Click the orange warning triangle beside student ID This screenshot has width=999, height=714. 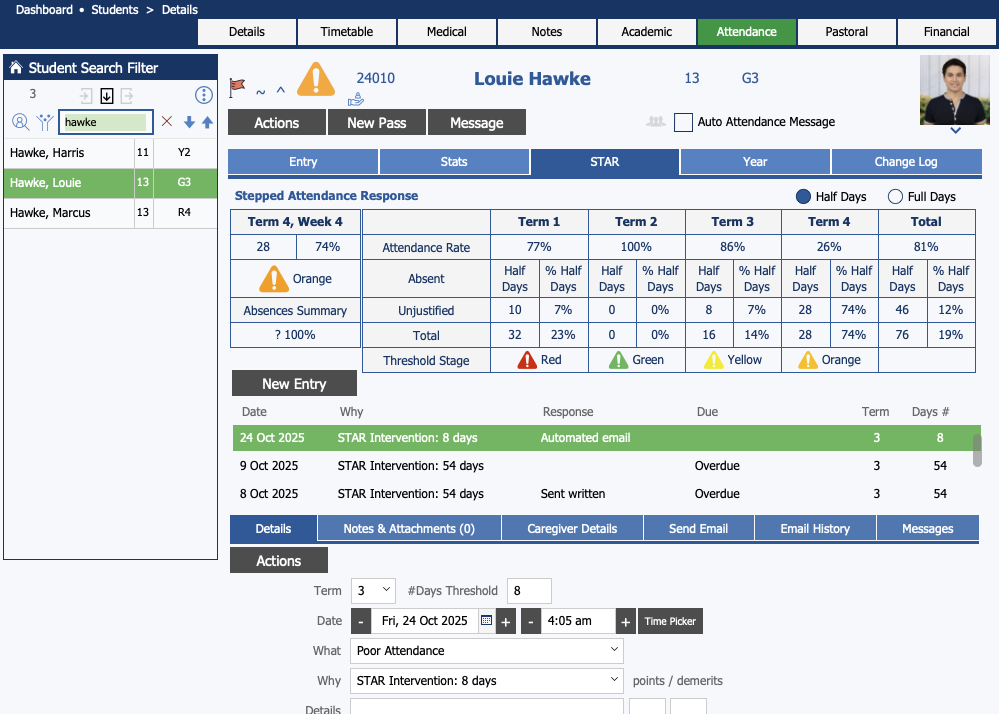click(316, 79)
